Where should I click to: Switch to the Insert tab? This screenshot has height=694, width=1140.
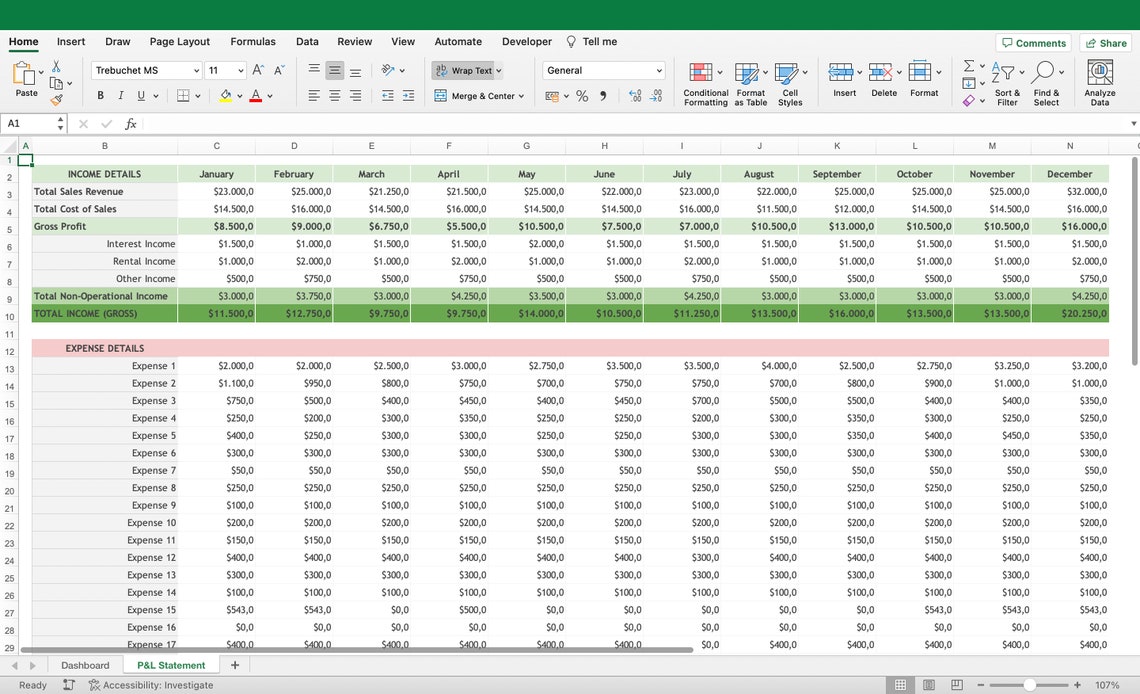[x=71, y=41]
